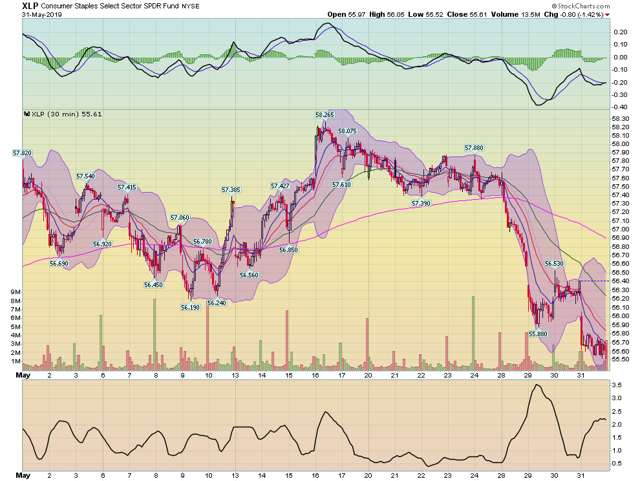Click the 56.190 low price label
640x481 pixels.
[x=191, y=307]
